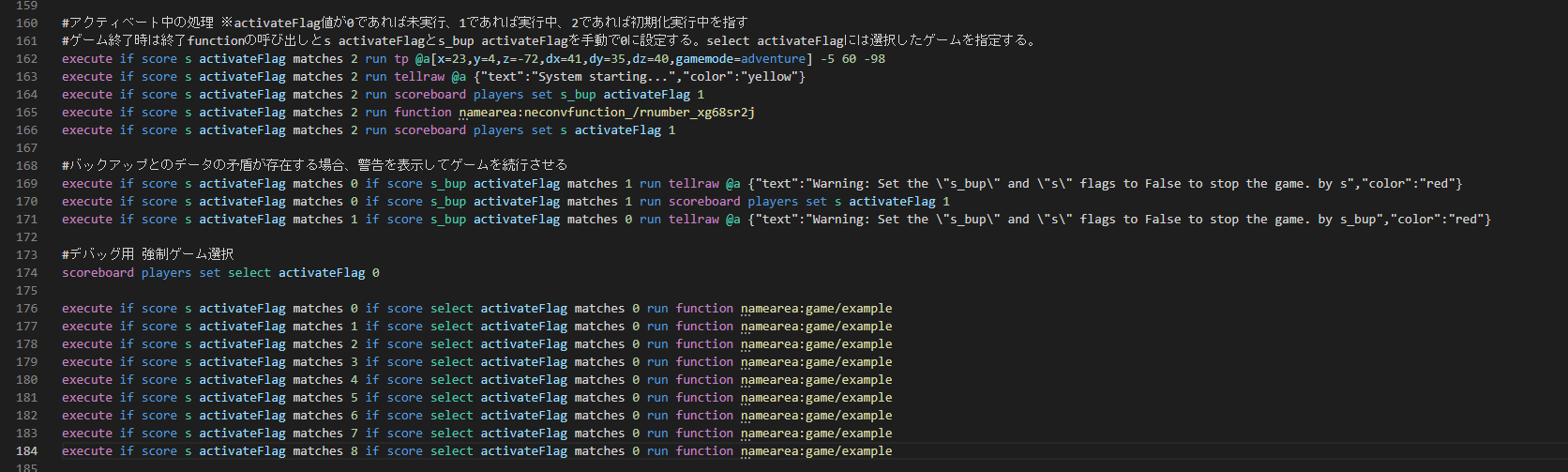Screen dimensions: 1568x472
Task: Place cursor on empty line 167
Action: (750, 148)
